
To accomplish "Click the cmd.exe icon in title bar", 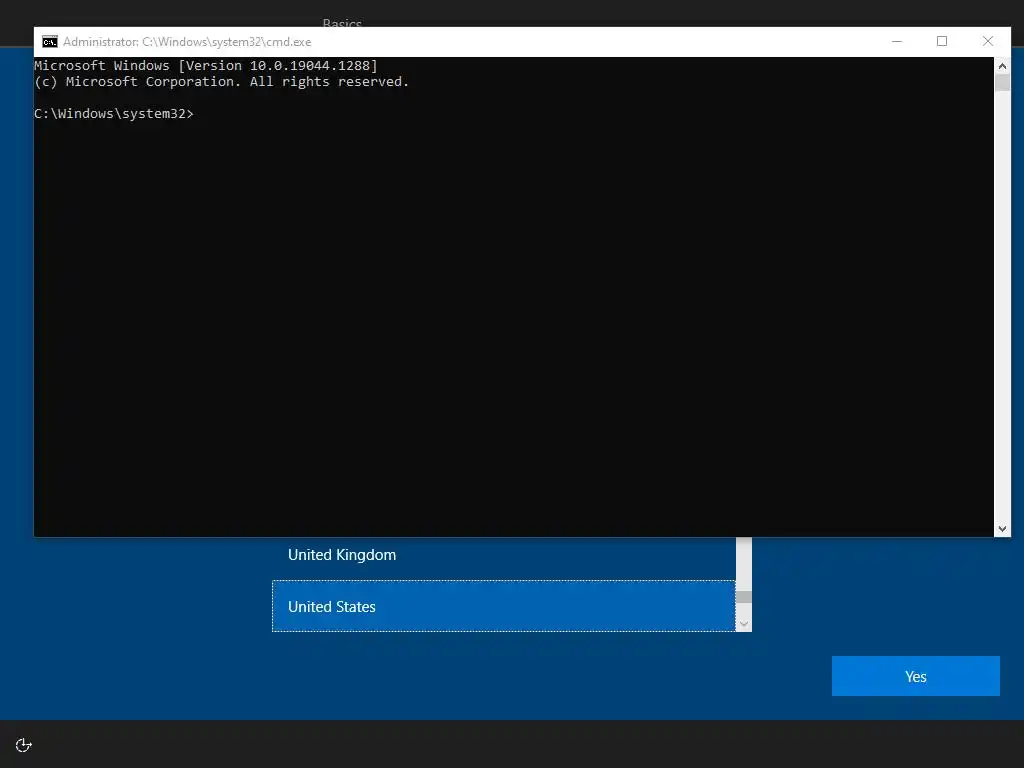I will [x=50, y=42].
